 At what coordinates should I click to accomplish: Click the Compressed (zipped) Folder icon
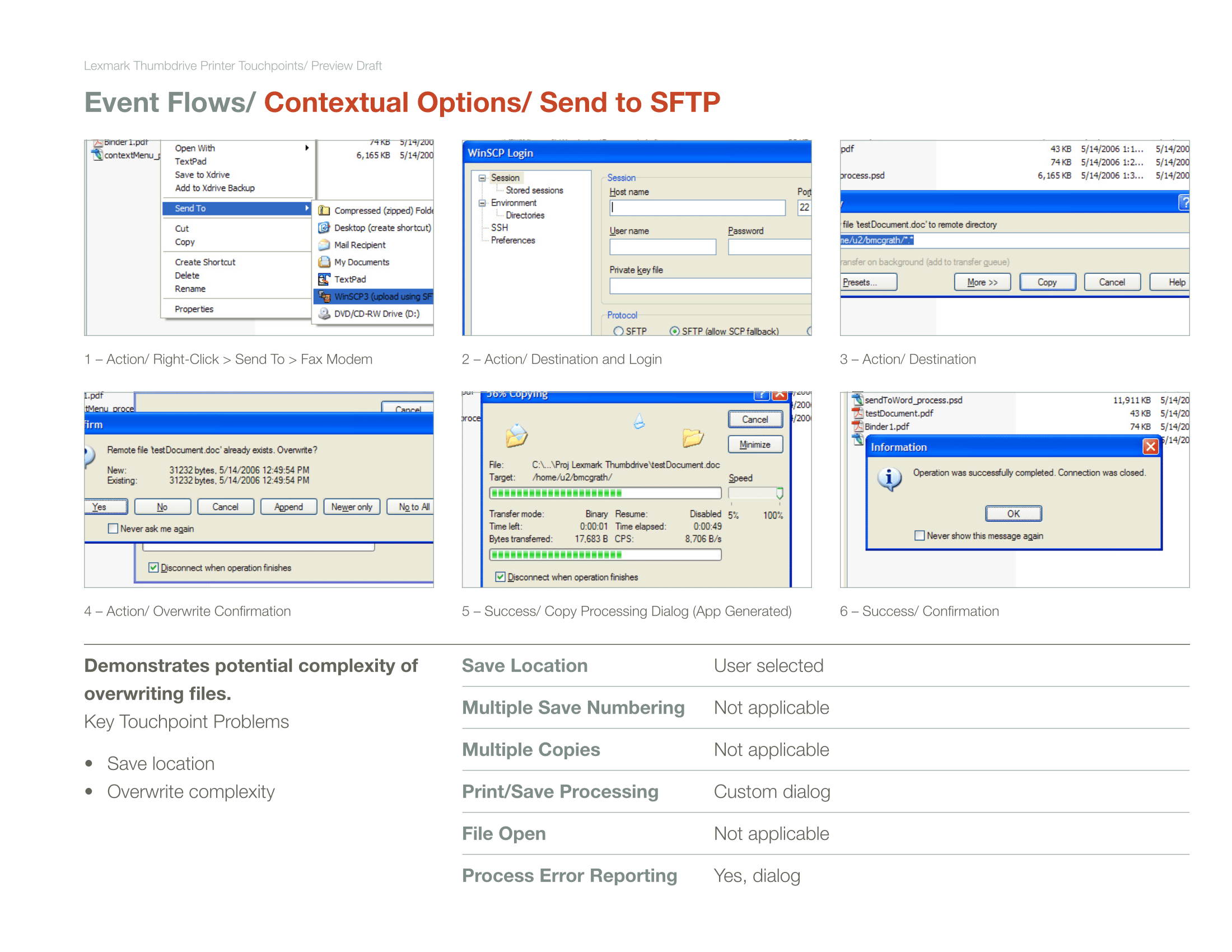click(324, 211)
